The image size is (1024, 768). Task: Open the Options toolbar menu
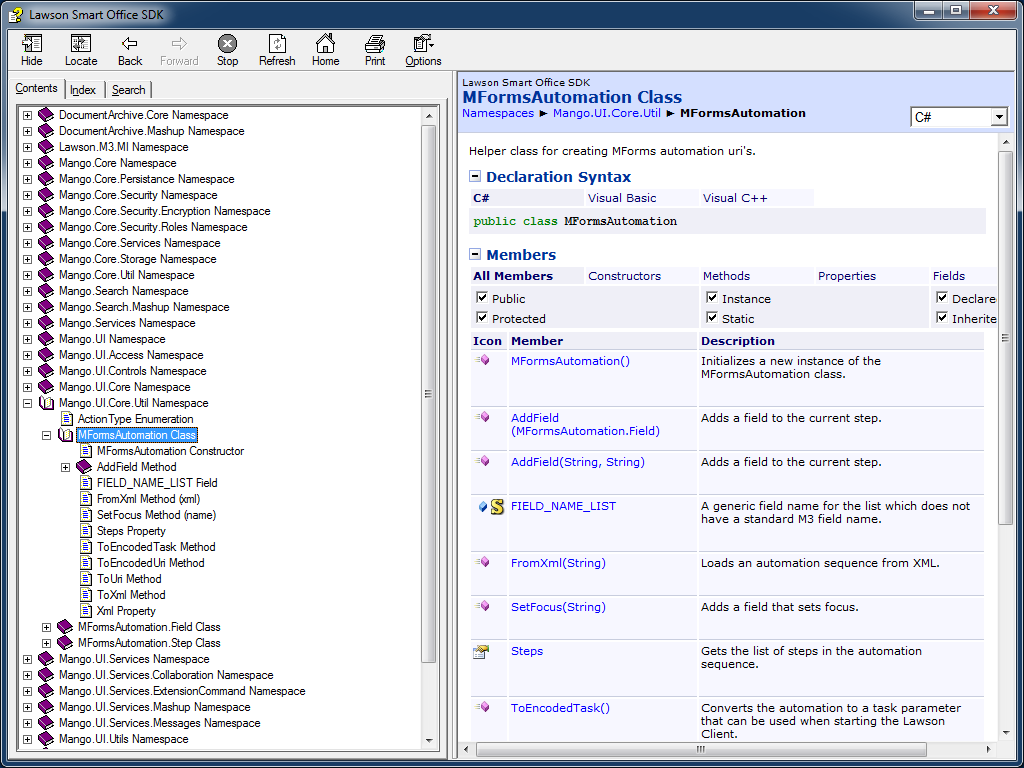pos(423,50)
